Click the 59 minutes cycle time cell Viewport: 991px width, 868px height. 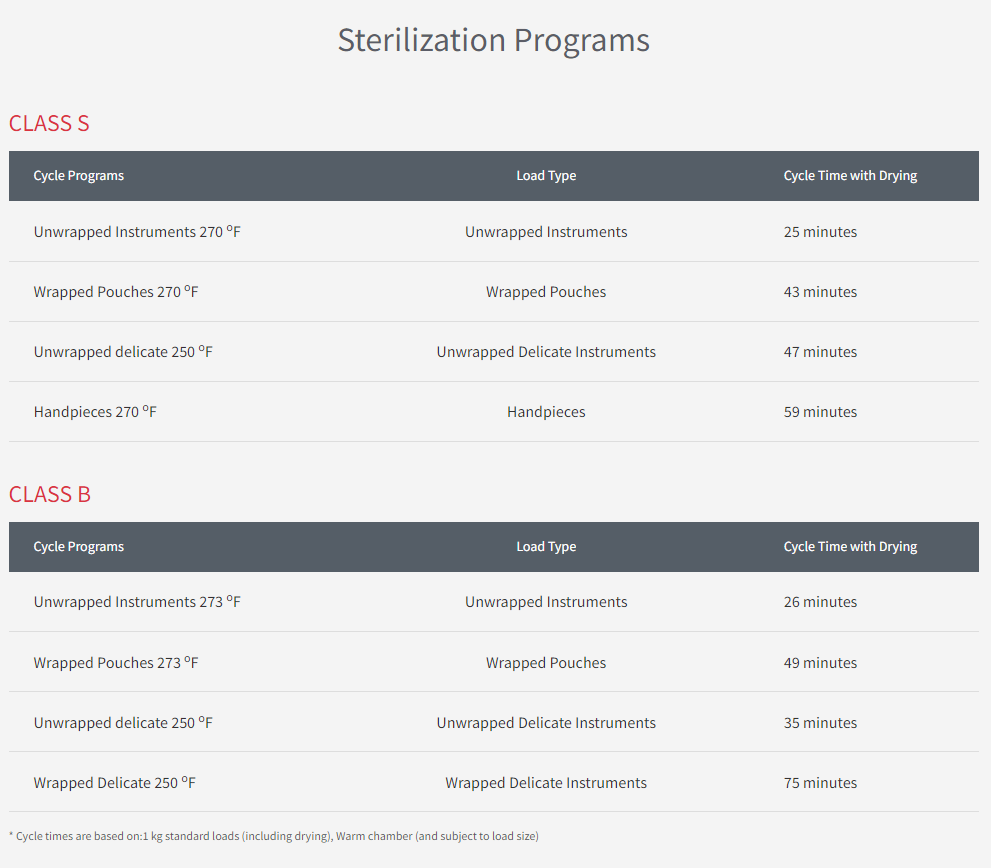pyautogui.click(x=820, y=412)
